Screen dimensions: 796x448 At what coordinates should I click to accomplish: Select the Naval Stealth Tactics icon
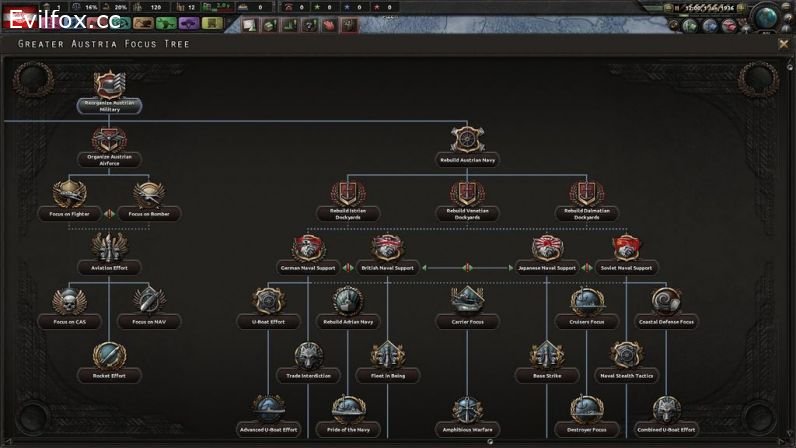point(625,355)
